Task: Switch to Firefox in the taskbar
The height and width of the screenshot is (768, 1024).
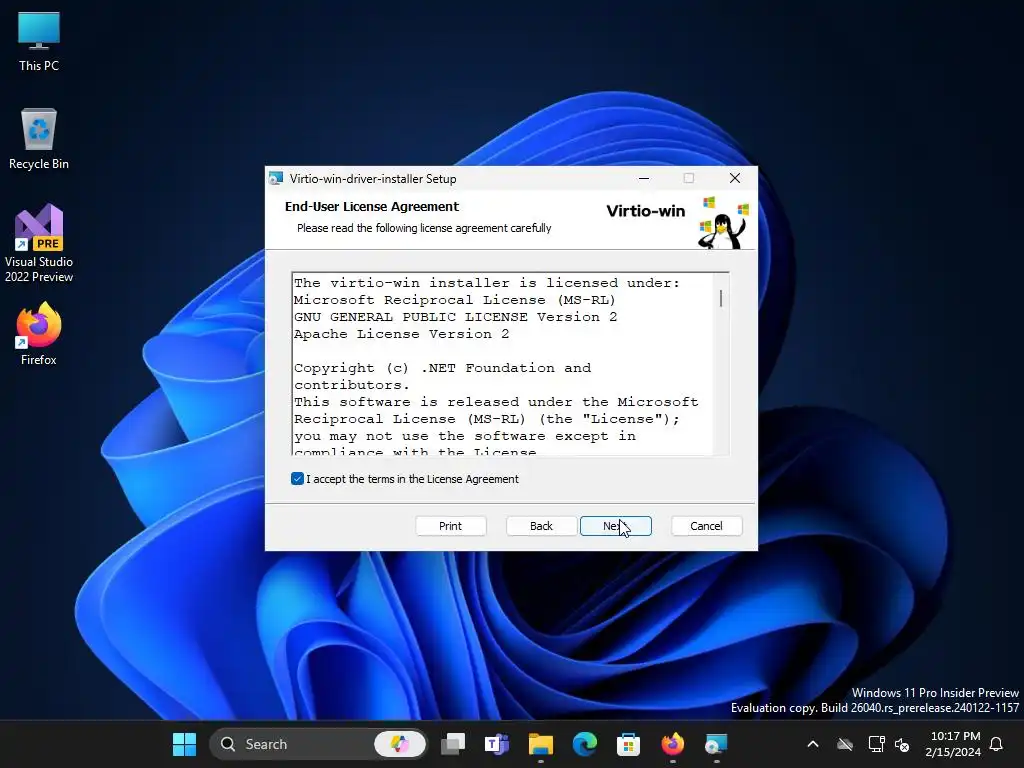Action: [x=673, y=744]
